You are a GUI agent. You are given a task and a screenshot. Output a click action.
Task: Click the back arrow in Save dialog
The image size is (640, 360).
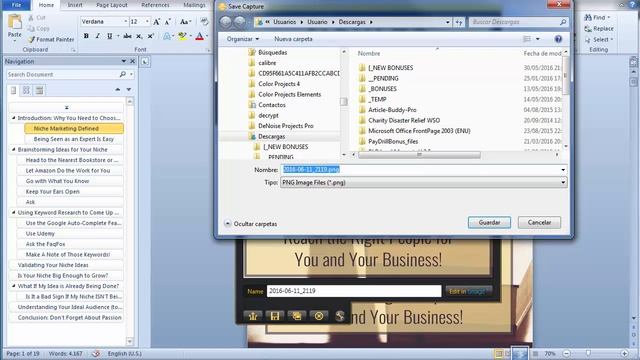225,22
